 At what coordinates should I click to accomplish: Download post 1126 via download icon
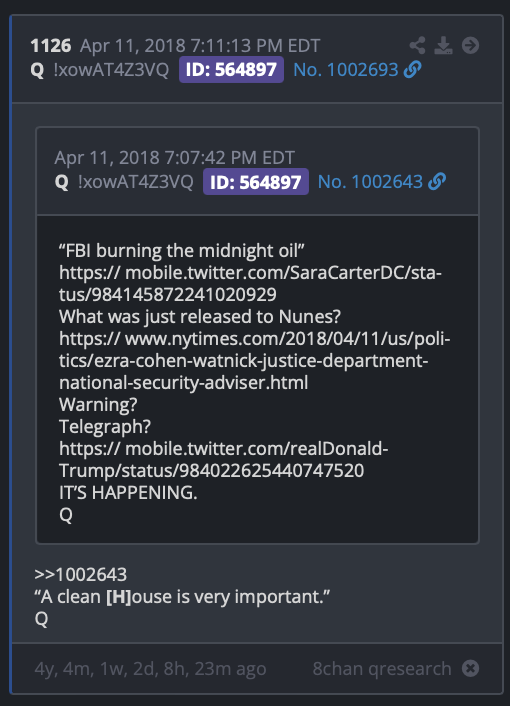[x=443, y=45]
